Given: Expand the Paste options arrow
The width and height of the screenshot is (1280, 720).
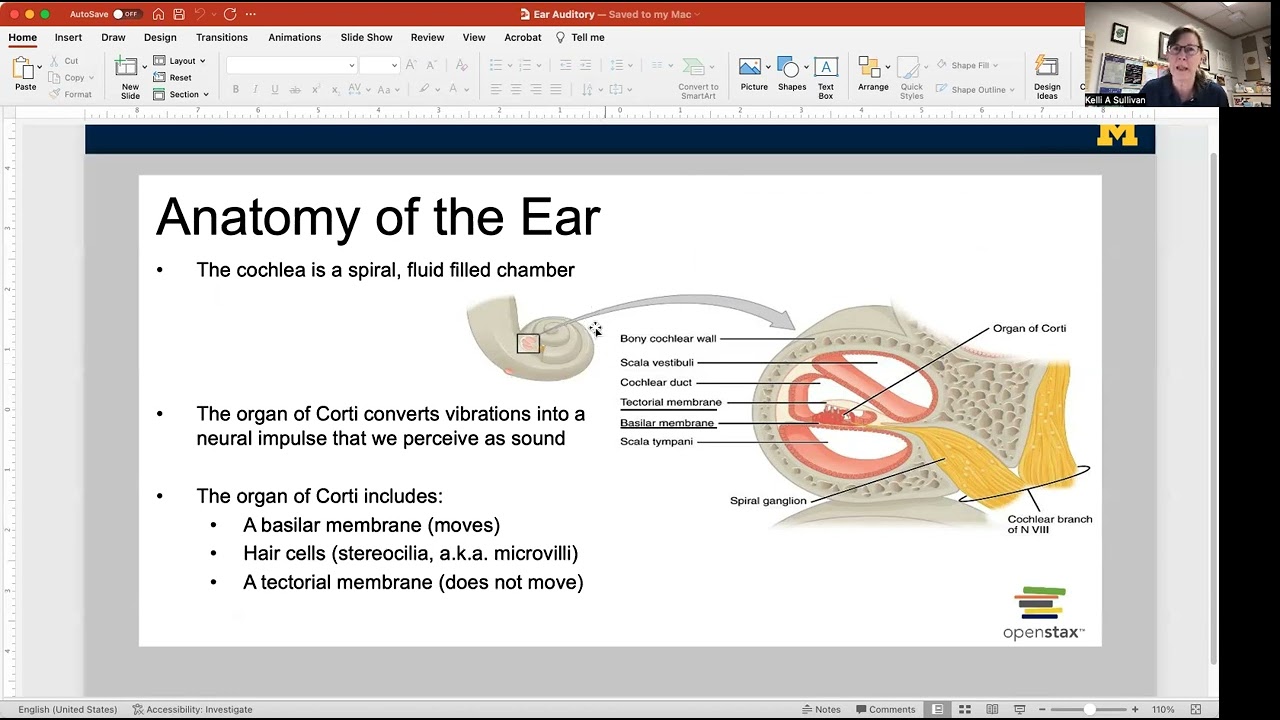Looking at the screenshot, I should [x=40, y=68].
